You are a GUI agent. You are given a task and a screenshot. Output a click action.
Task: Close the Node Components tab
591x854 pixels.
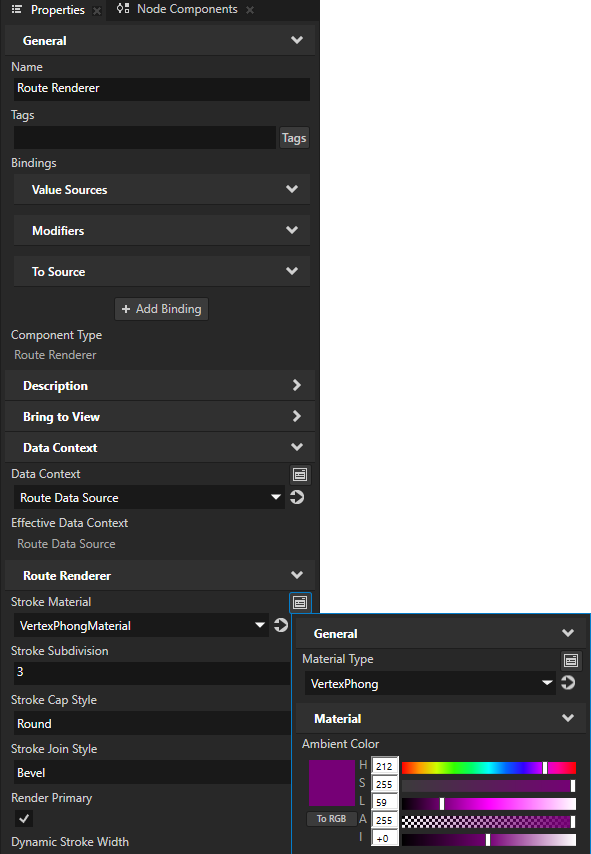(249, 10)
